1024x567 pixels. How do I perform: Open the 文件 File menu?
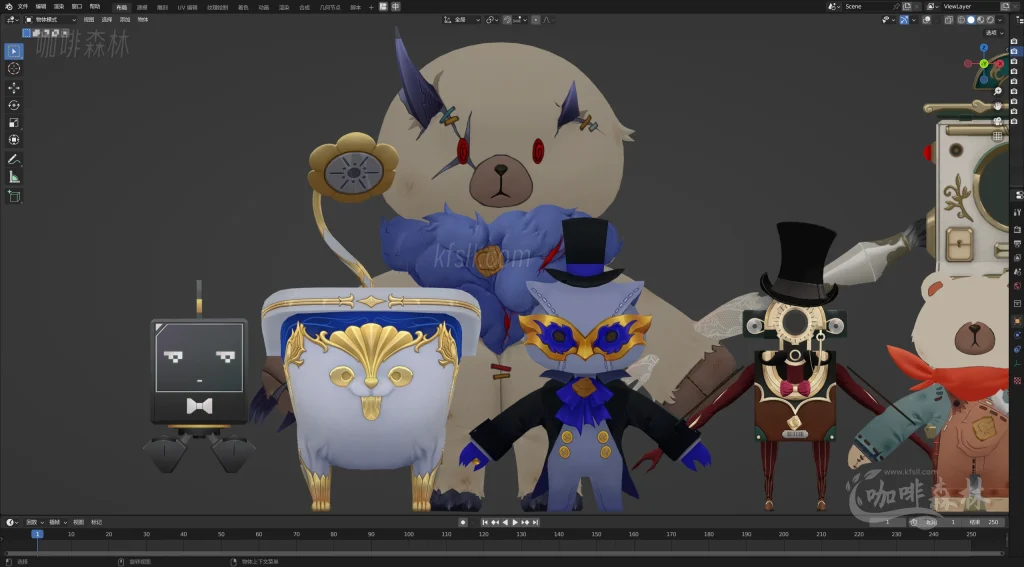(x=23, y=7)
